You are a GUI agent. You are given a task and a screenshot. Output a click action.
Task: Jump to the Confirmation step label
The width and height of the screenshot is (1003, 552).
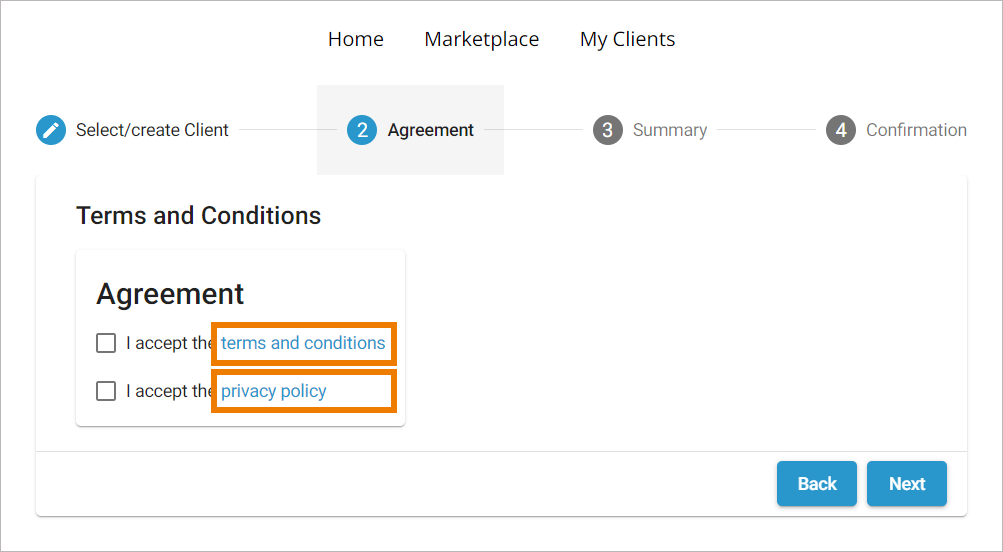[916, 130]
